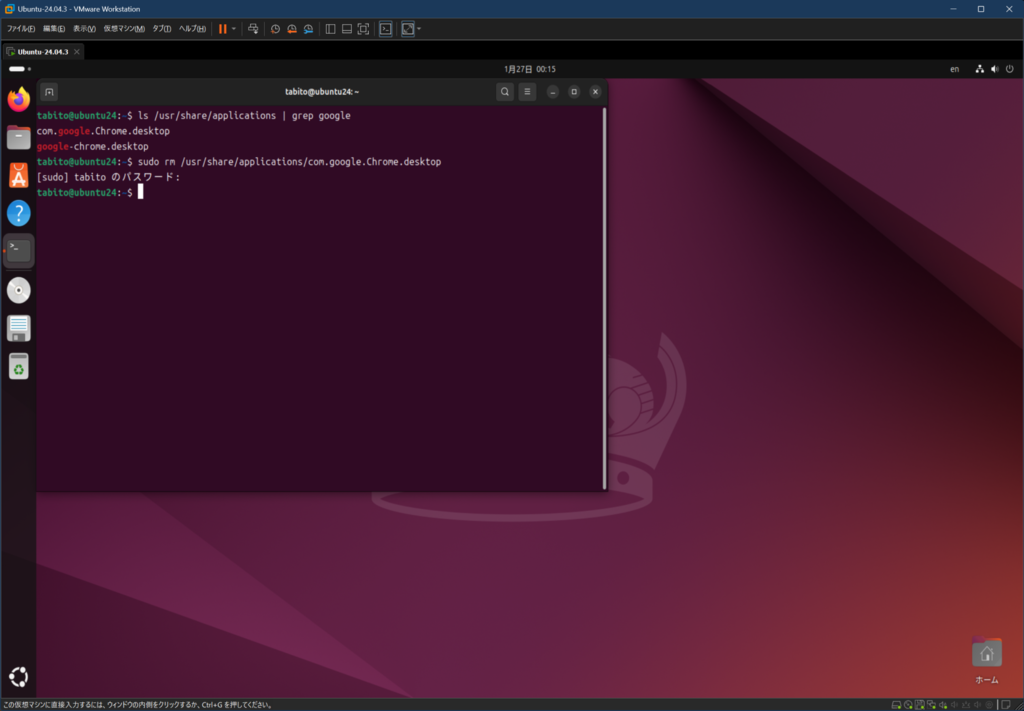Click the terminal search icon

[504, 92]
